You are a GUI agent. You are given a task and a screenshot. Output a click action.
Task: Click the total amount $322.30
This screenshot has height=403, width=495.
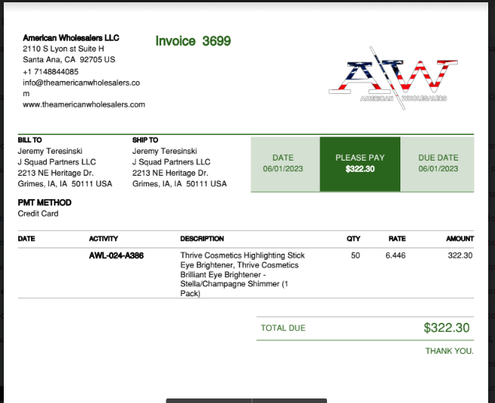447,328
